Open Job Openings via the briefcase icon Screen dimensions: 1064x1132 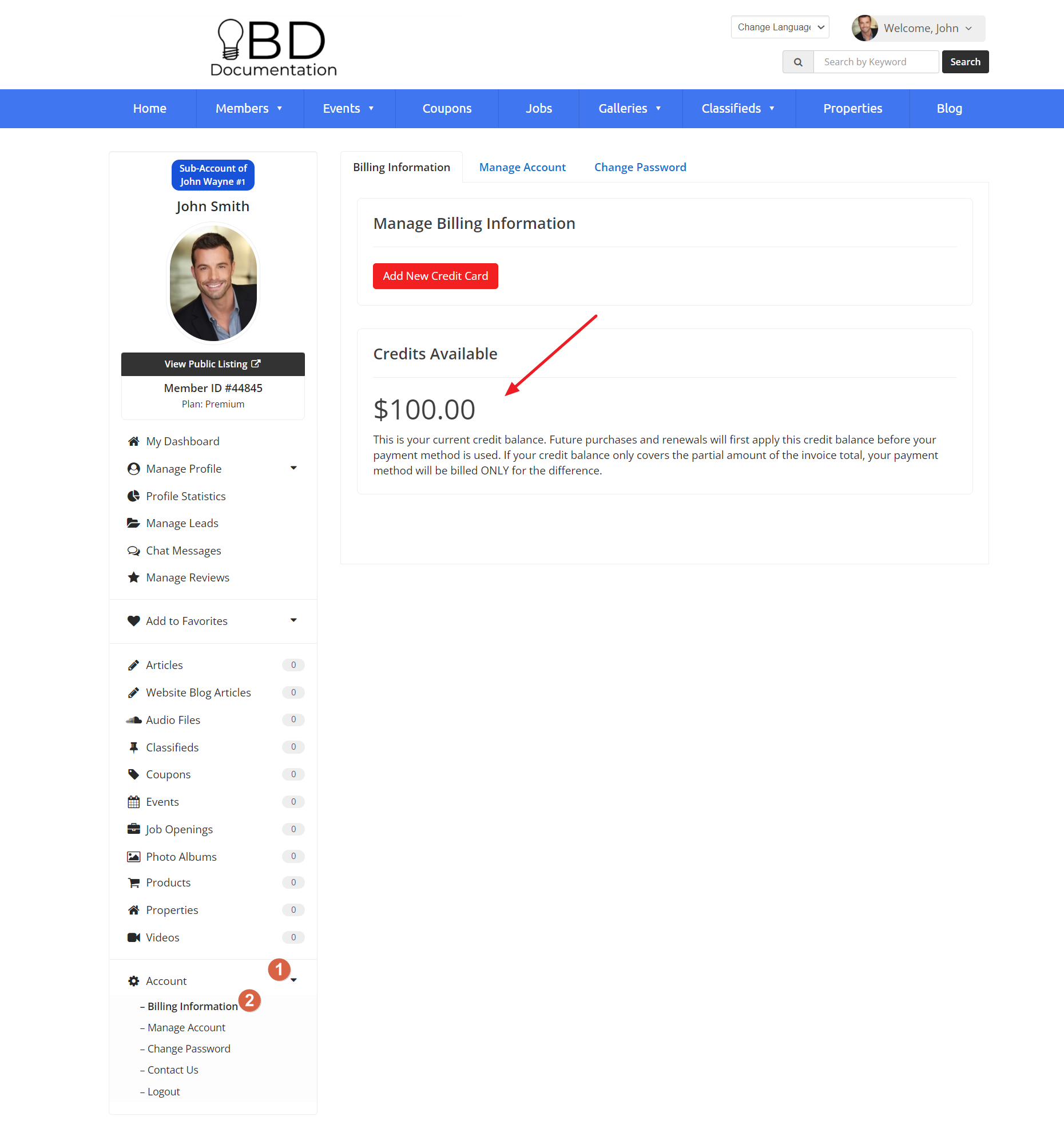coord(134,829)
